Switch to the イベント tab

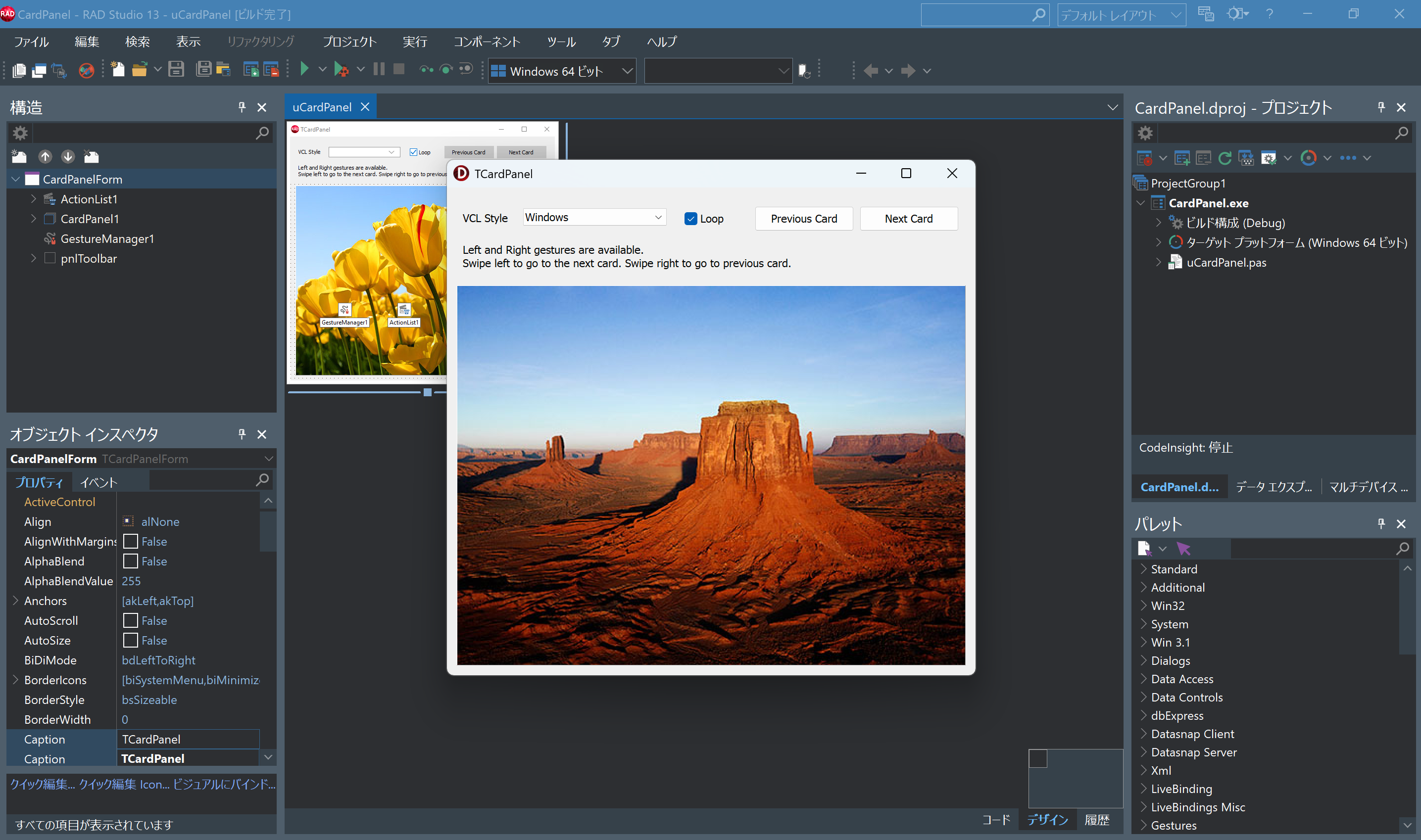coord(98,482)
